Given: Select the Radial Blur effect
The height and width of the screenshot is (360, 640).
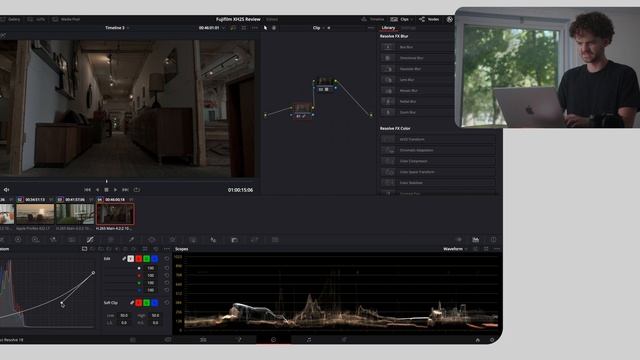Looking at the screenshot, I should point(416,101).
